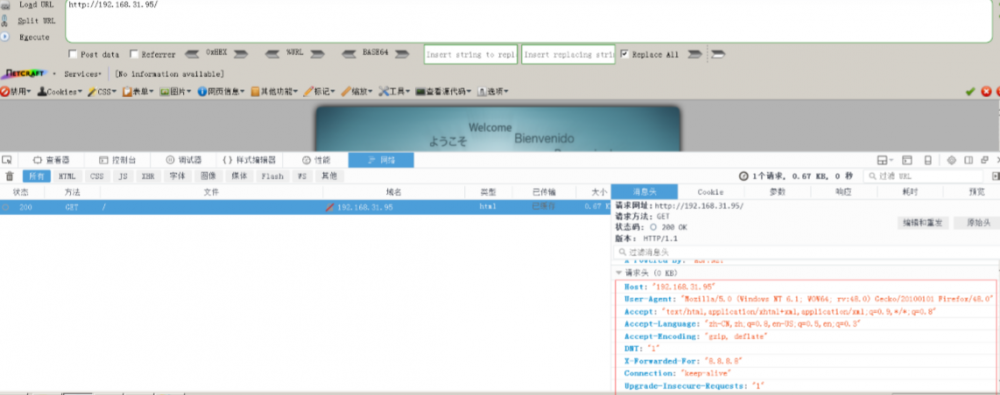Open the 查看源代码 (View Source) dropdown menu

coord(443,92)
